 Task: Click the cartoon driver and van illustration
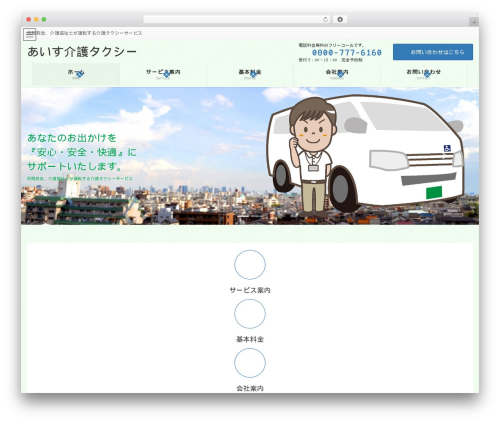365,155
